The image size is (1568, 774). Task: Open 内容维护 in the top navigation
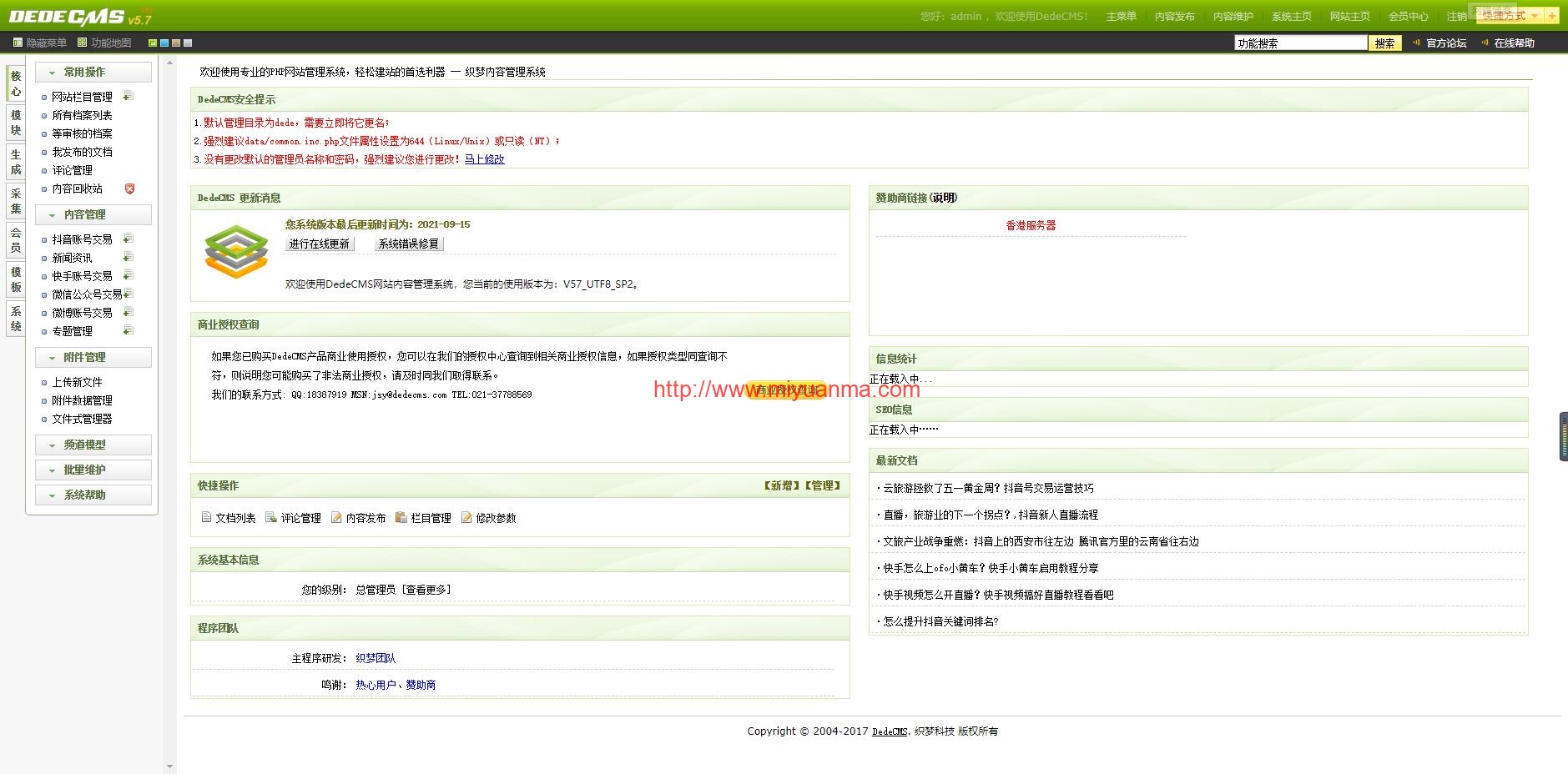point(1233,17)
